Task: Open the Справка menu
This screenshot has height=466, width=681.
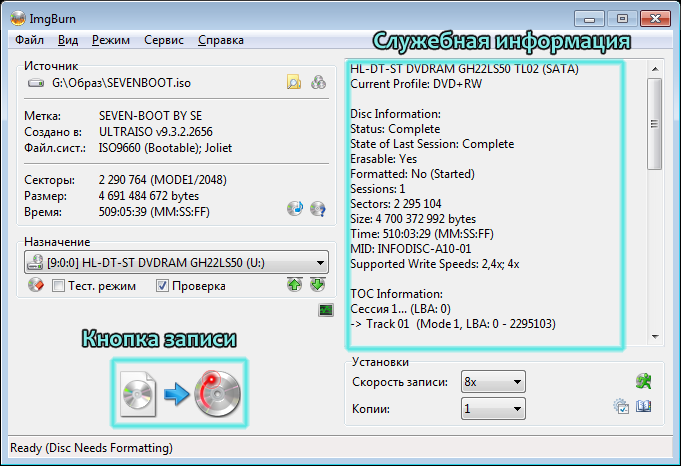Action: (220, 40)
